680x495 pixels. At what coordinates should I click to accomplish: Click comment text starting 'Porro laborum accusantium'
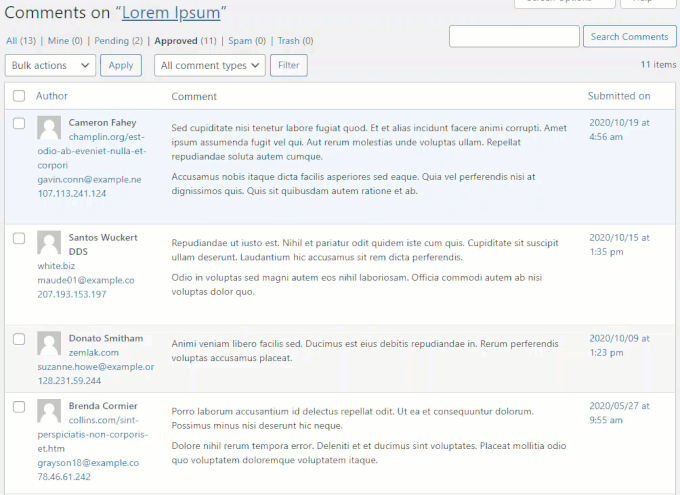353,418
